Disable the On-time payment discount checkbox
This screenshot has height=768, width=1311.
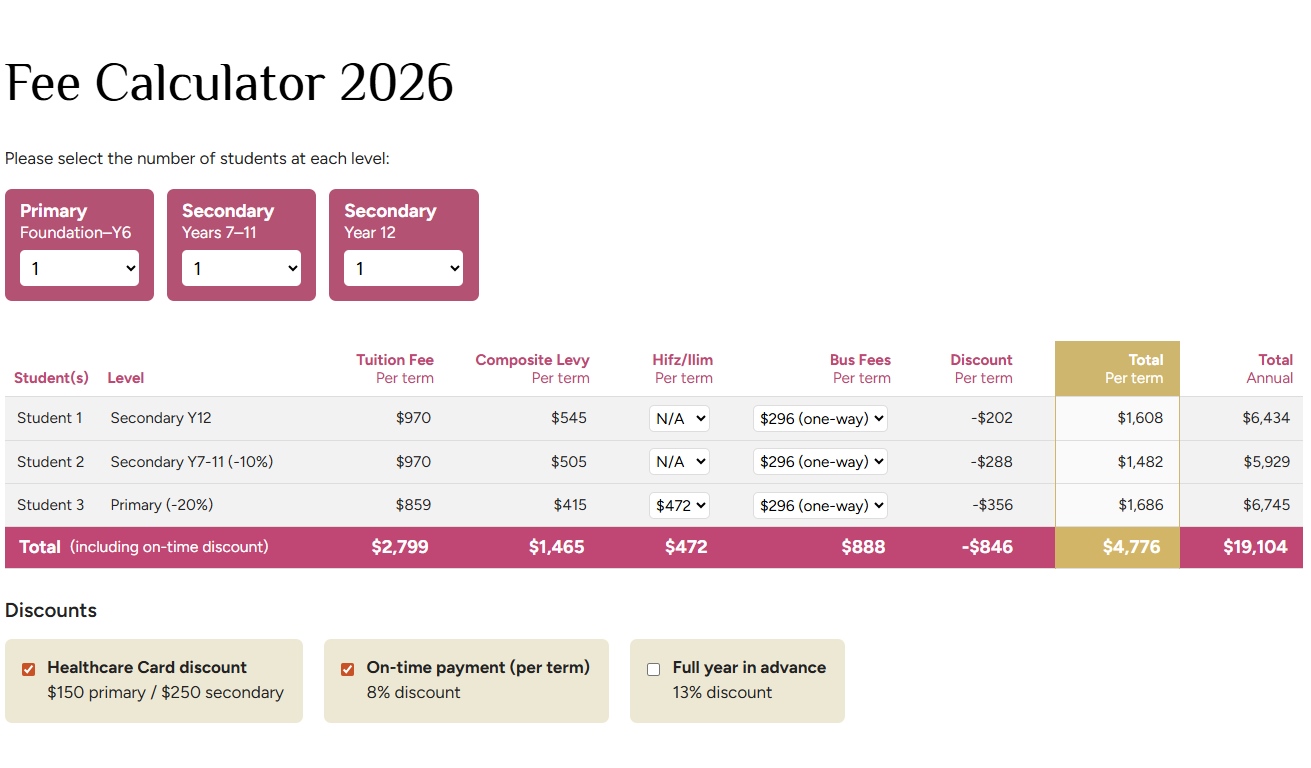348,669
